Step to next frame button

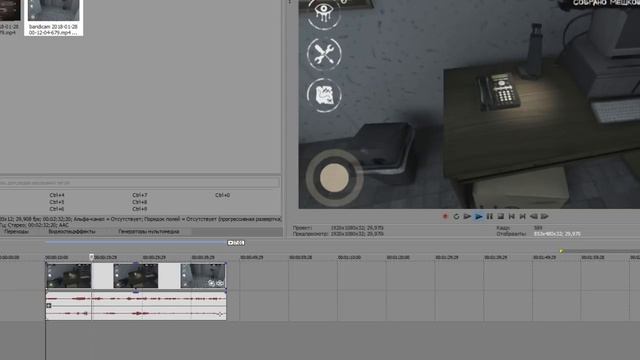point(544,216)
